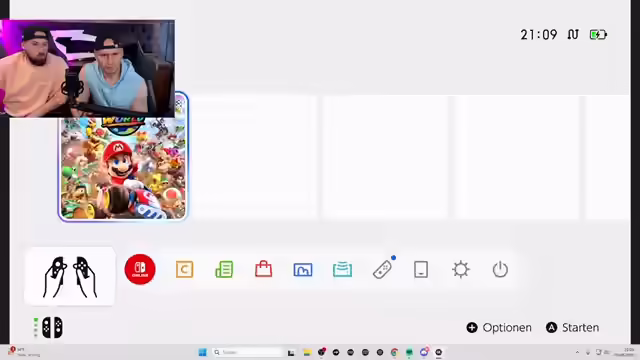
Task: Select the third empty game slot
Action: (x=517, y=157)
